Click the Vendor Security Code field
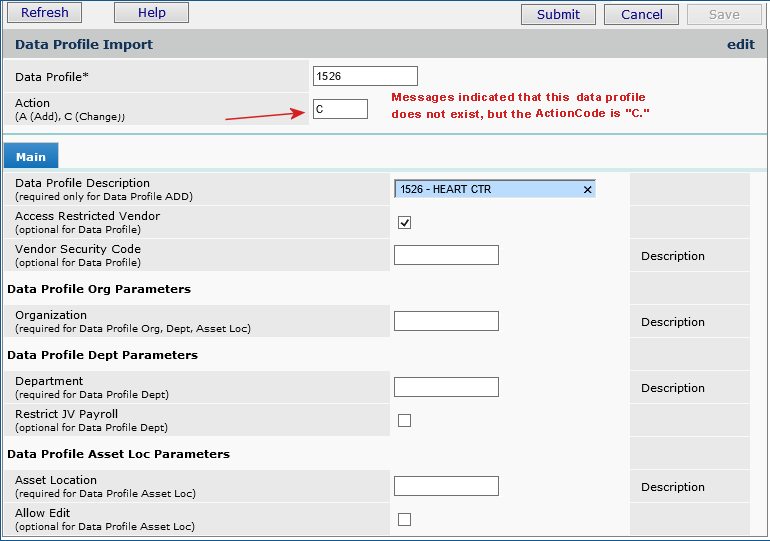770x541 pixels. [446, 255]
